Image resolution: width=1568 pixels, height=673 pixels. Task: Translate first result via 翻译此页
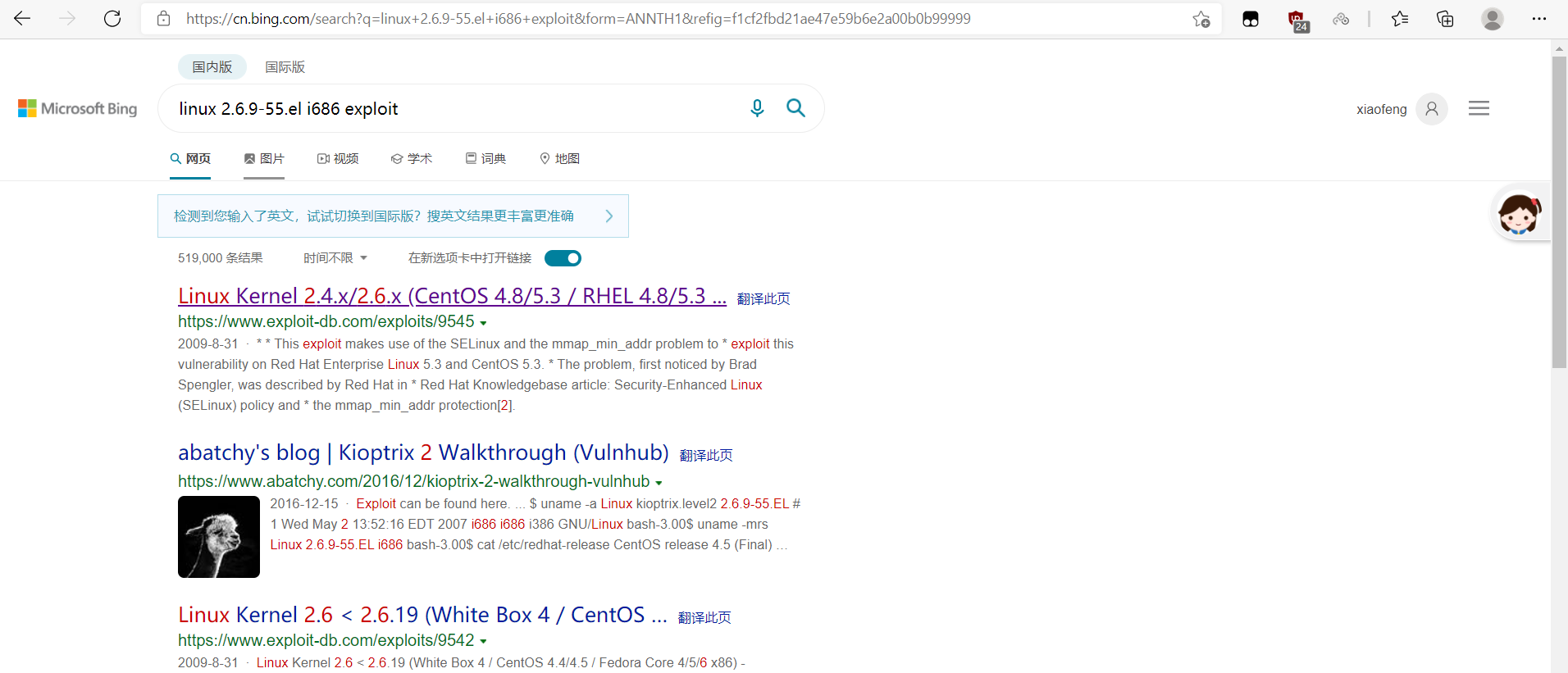[x=763, y=299]
